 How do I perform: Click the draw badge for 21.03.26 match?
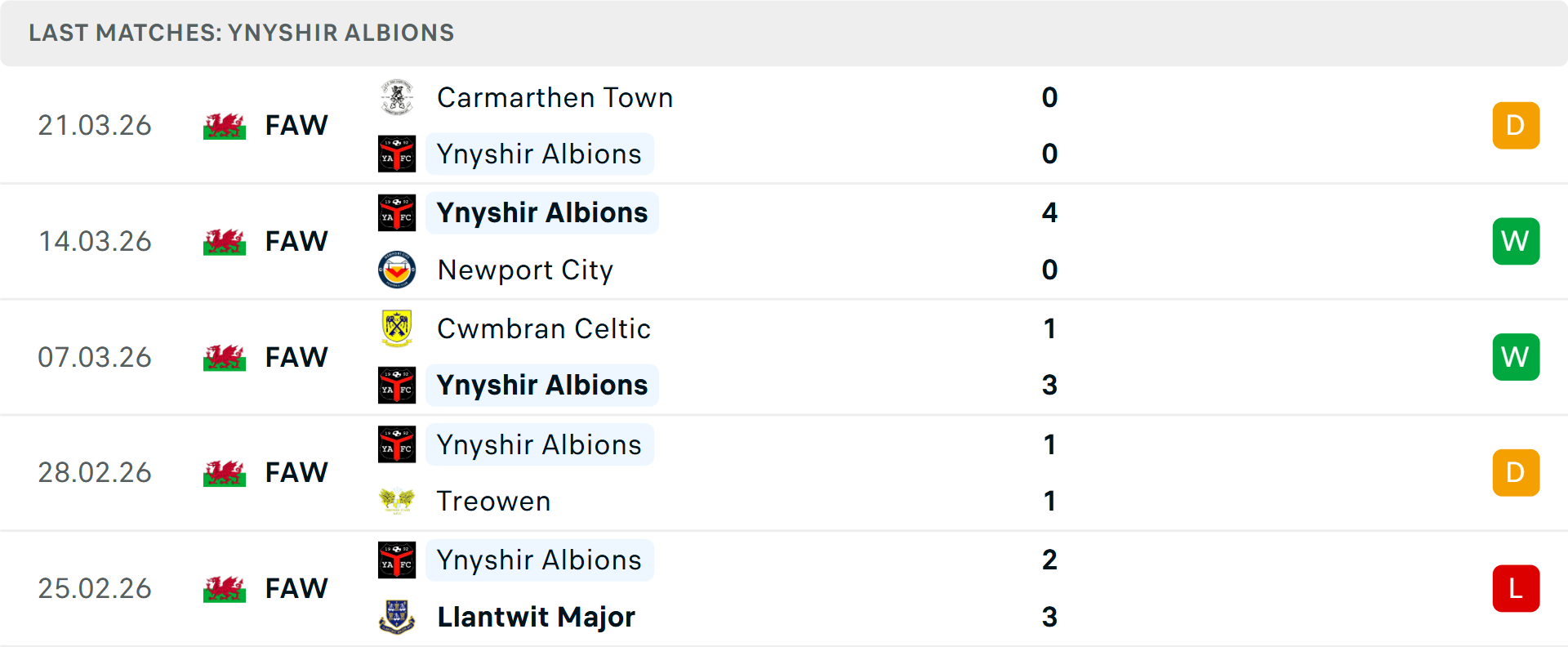[1516, 126]
